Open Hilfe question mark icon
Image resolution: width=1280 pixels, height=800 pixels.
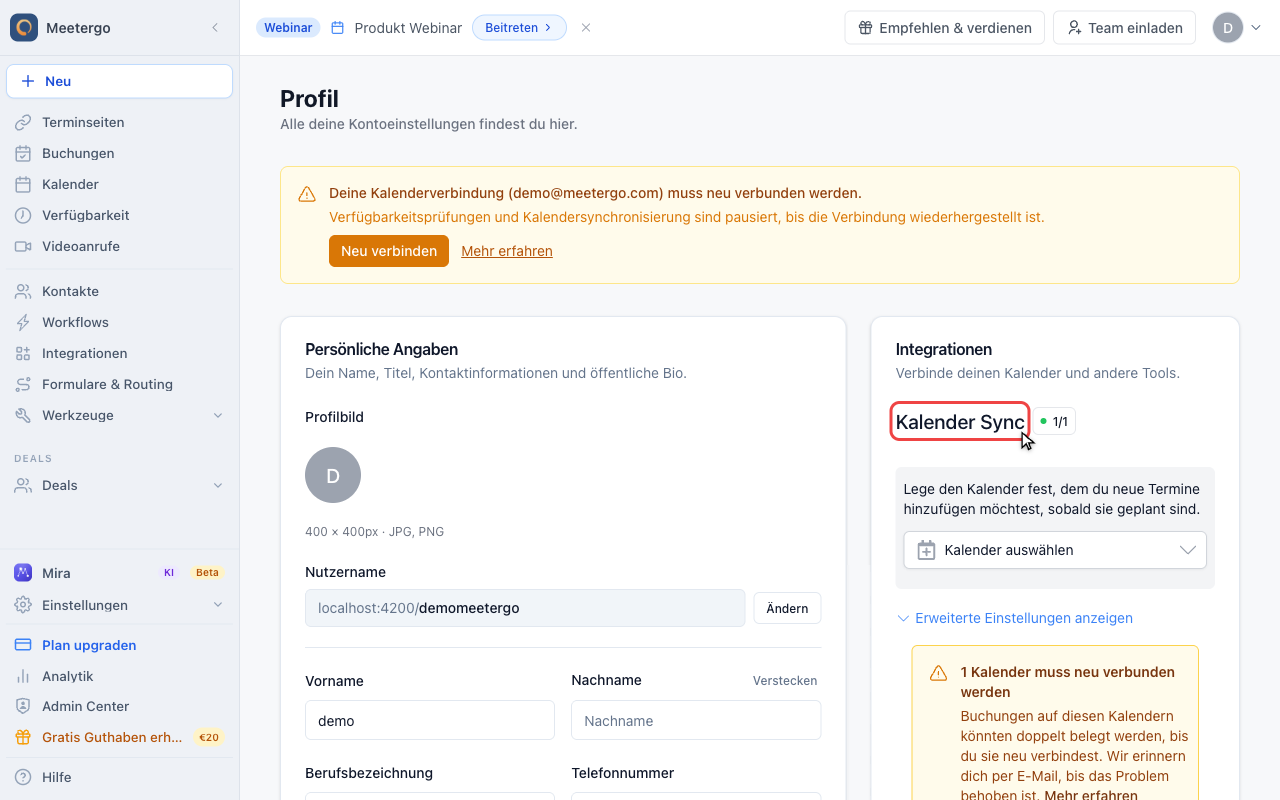(23, 777)
